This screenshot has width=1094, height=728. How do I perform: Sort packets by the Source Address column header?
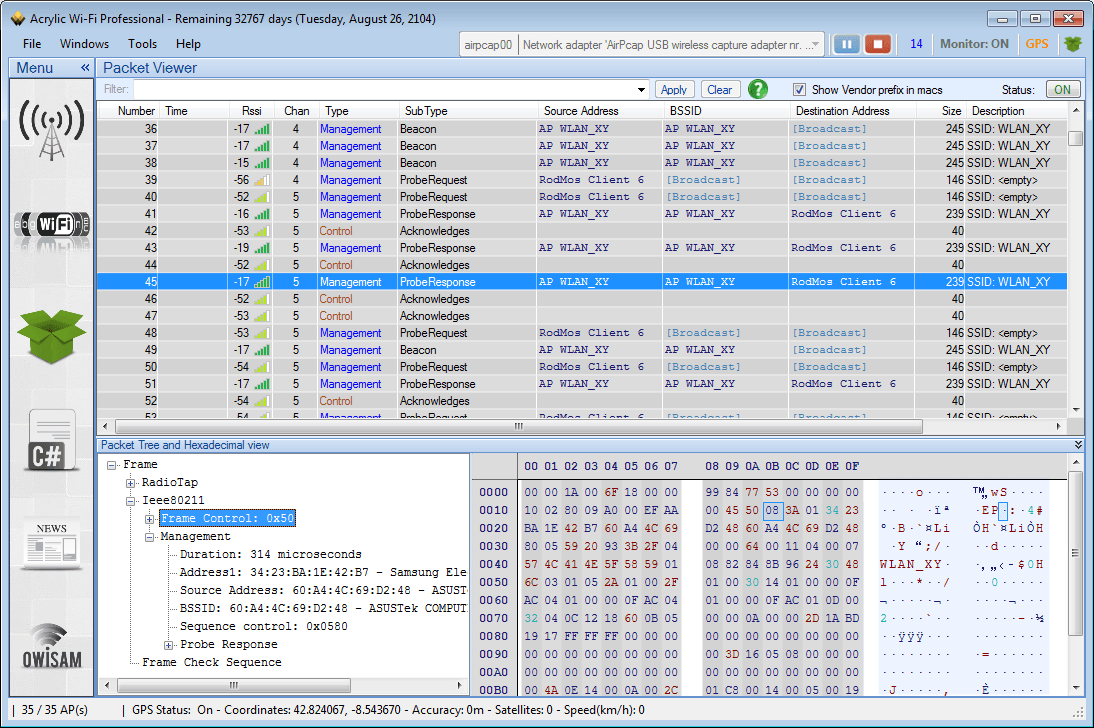tap(600, 111)
